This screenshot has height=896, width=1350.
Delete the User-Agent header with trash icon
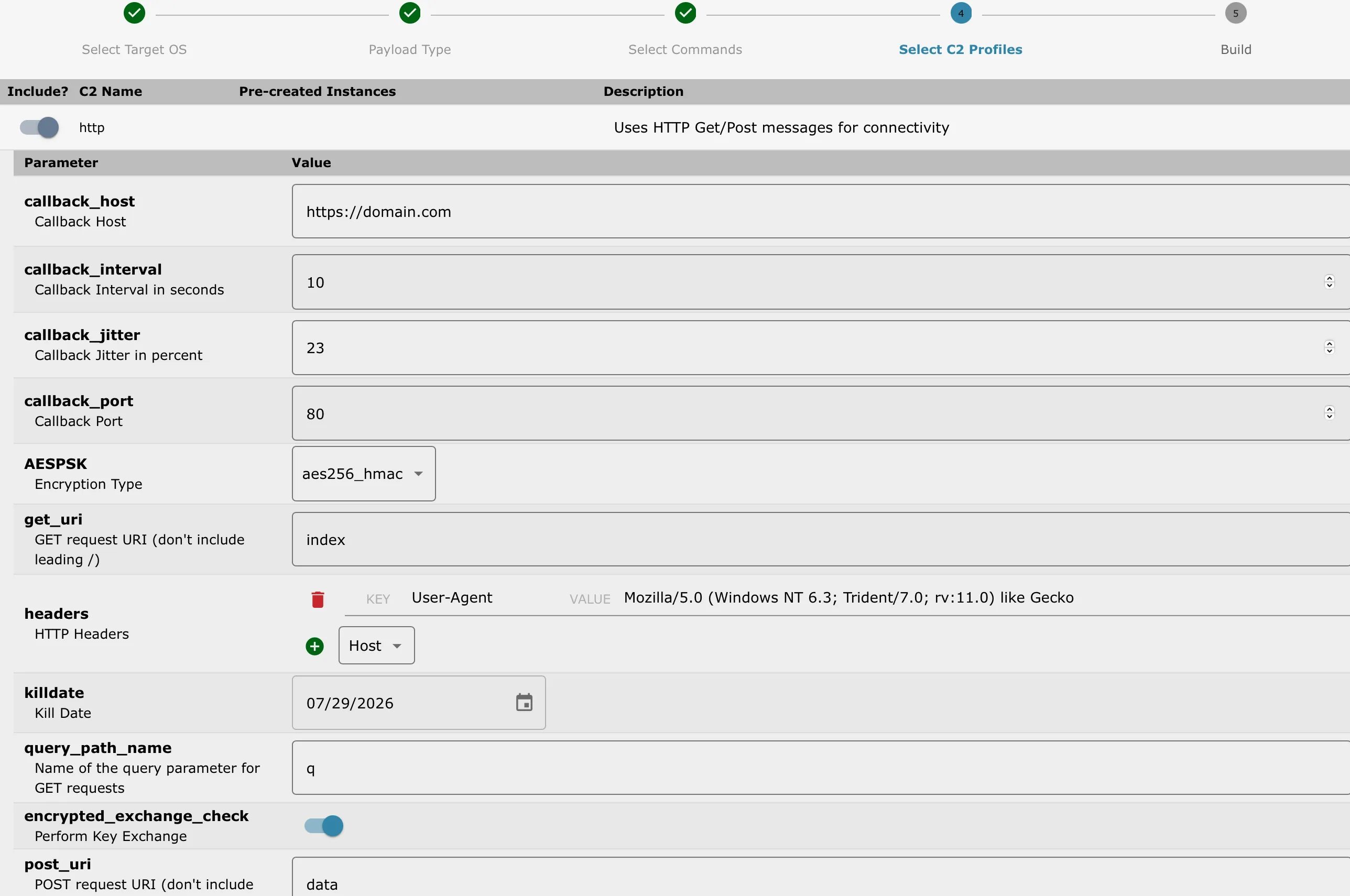pos(318,599)
